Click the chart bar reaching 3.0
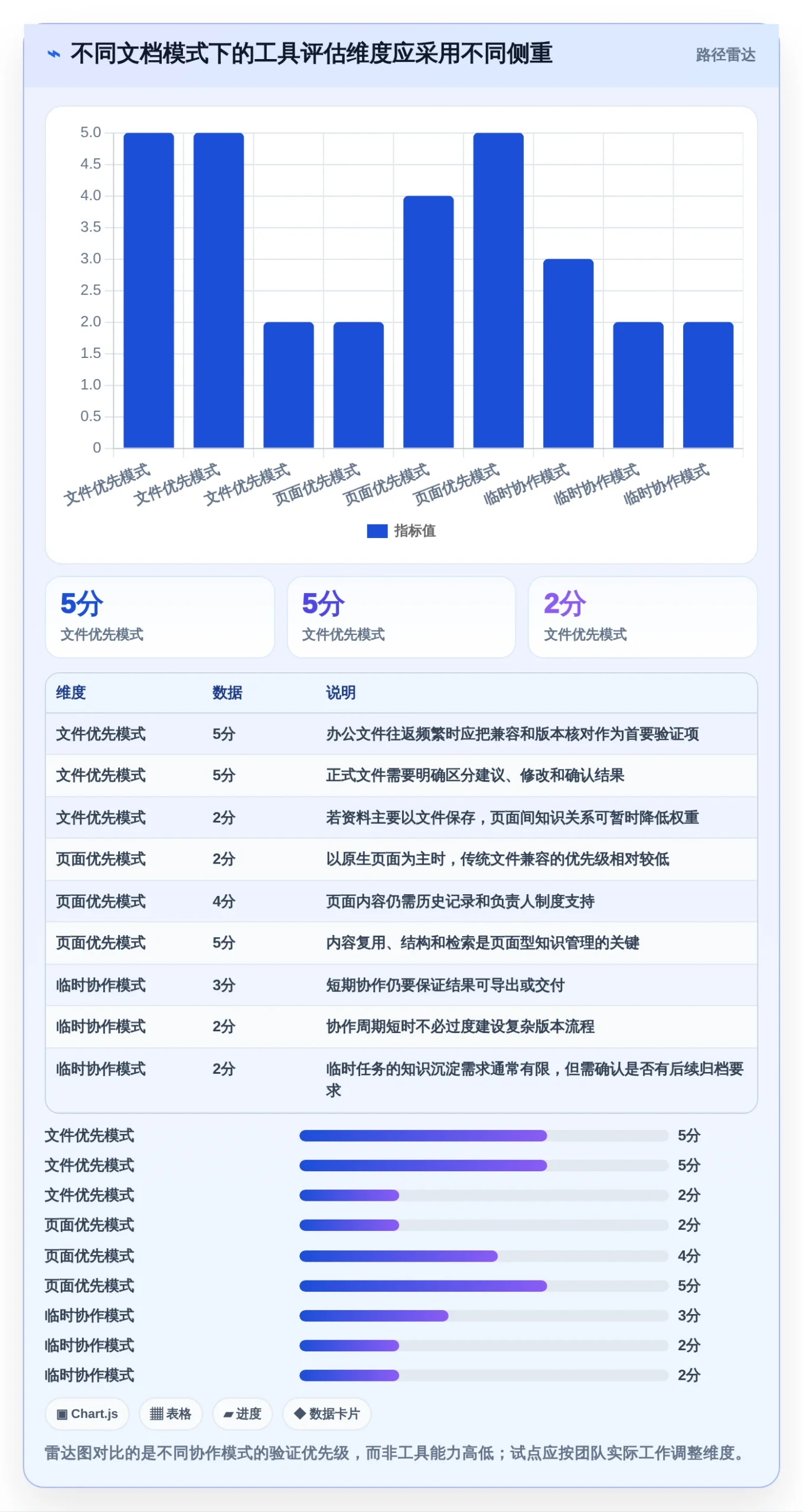The width and height of the screenshot is (803, 1512). click(568, 353)
